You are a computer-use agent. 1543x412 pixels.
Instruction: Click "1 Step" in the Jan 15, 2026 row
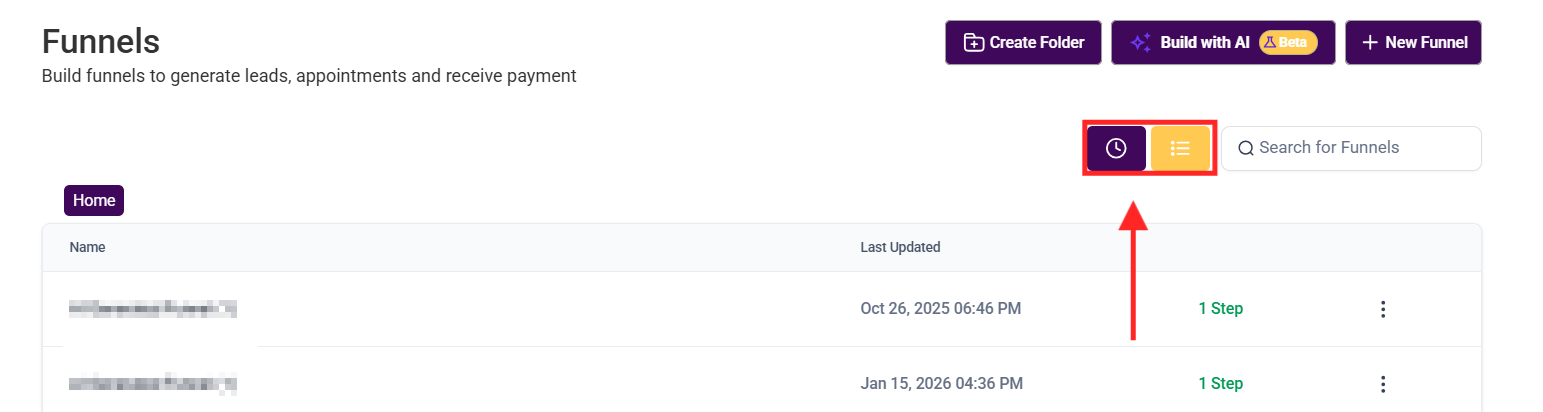(x=1220, y=384)
